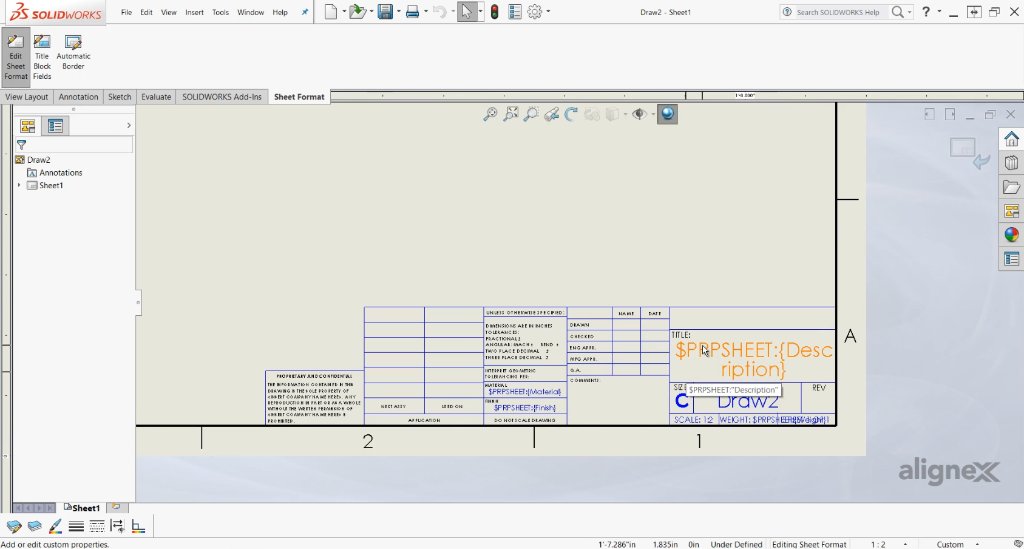The width and height of the screenshot is (1024, 549).
Task: Switch to the View Layout tab
Action: [27, 97]
